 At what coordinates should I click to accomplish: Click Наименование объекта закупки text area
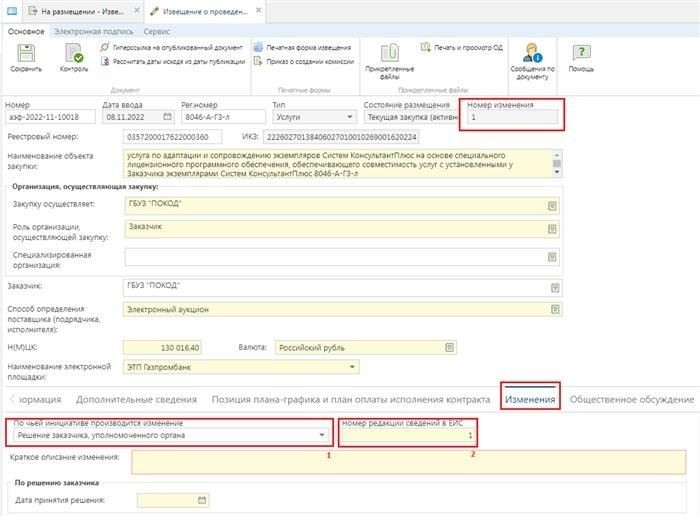(338, 164)
